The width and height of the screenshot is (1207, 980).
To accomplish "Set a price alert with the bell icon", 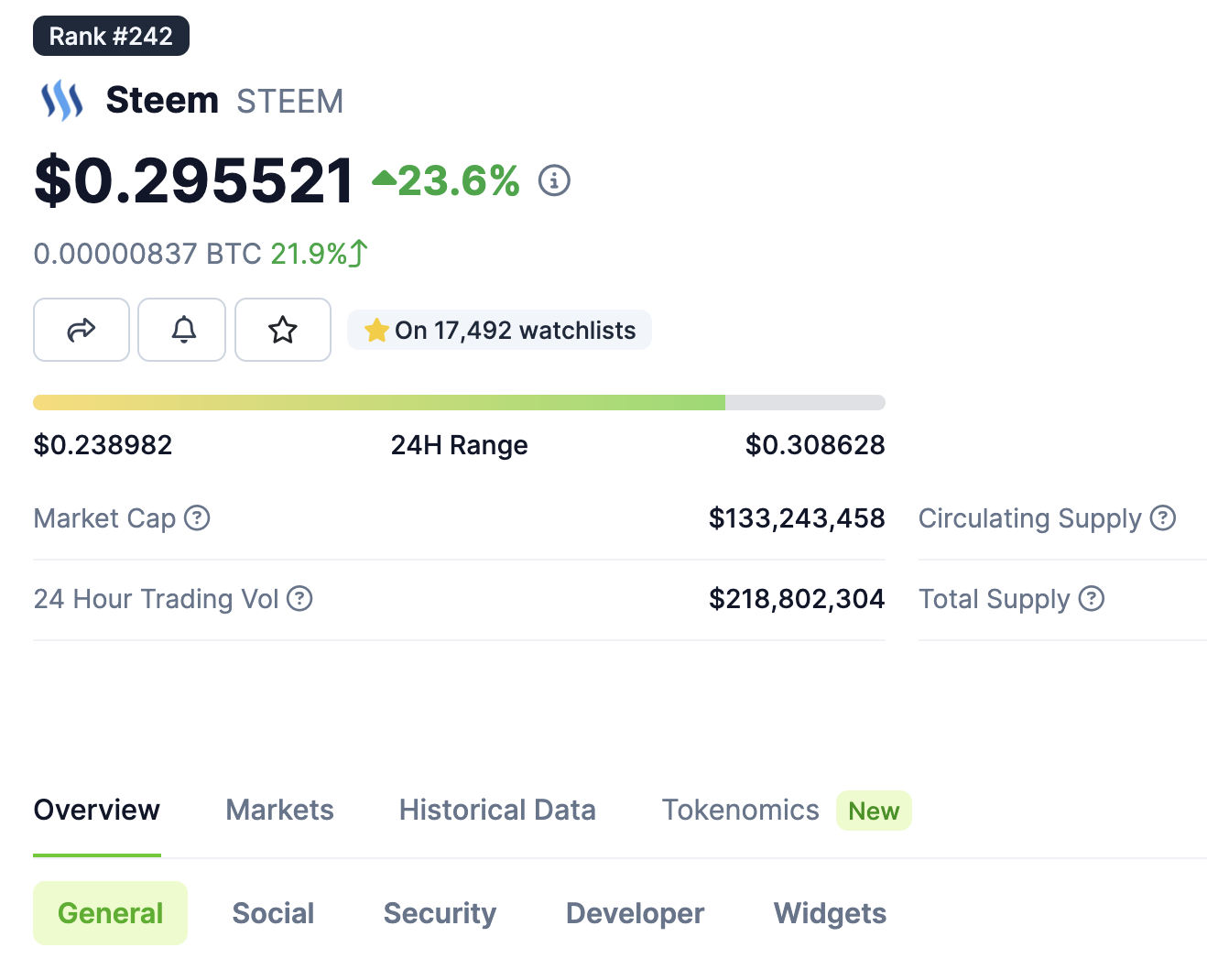I will [182, 330].
